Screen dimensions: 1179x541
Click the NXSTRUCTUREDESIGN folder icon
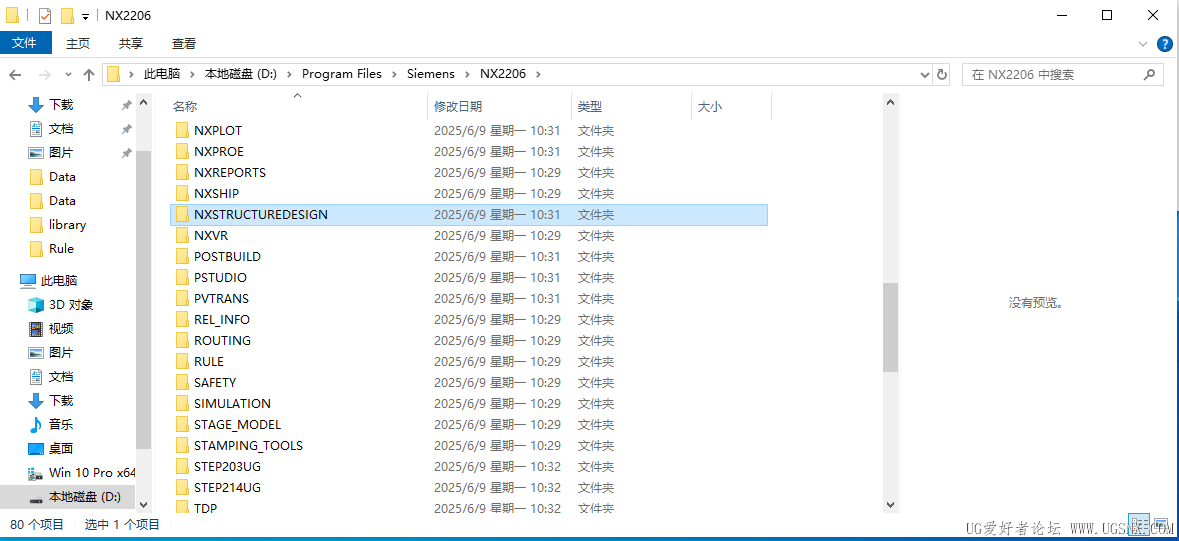(181, 214)
